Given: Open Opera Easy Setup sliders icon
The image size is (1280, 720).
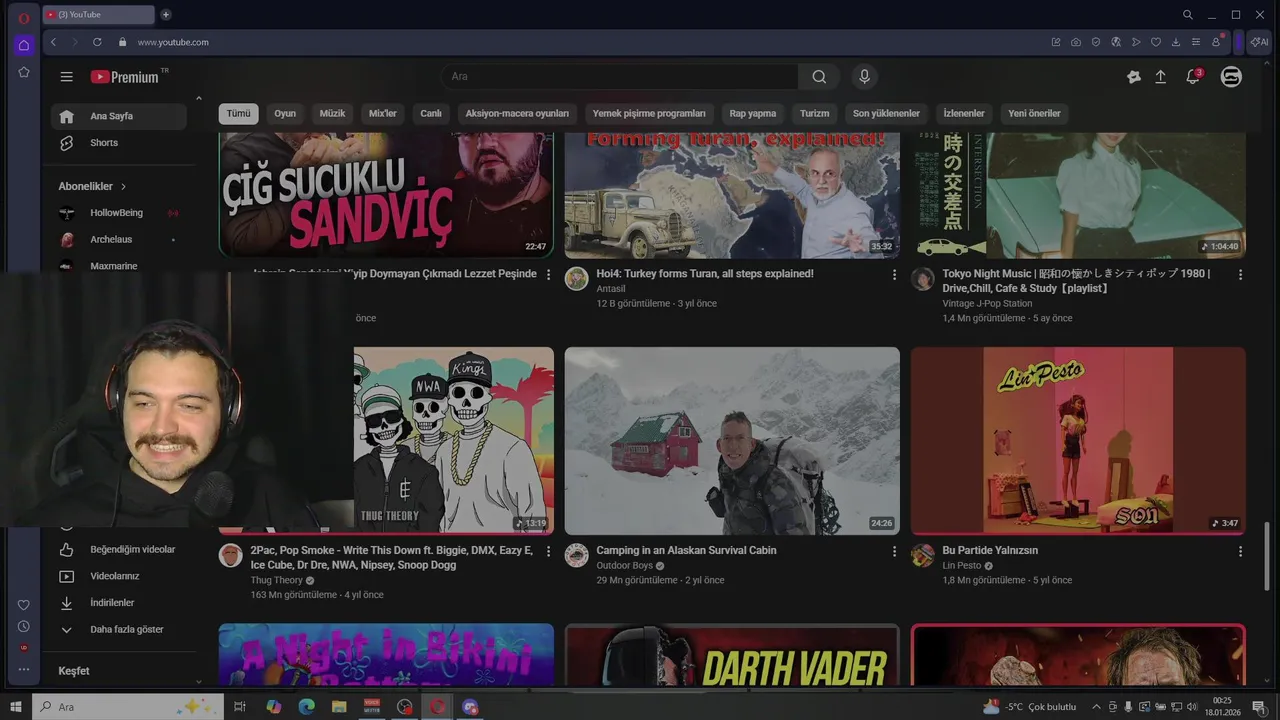Looking at the screenshot, I should tap(1196, 42).
